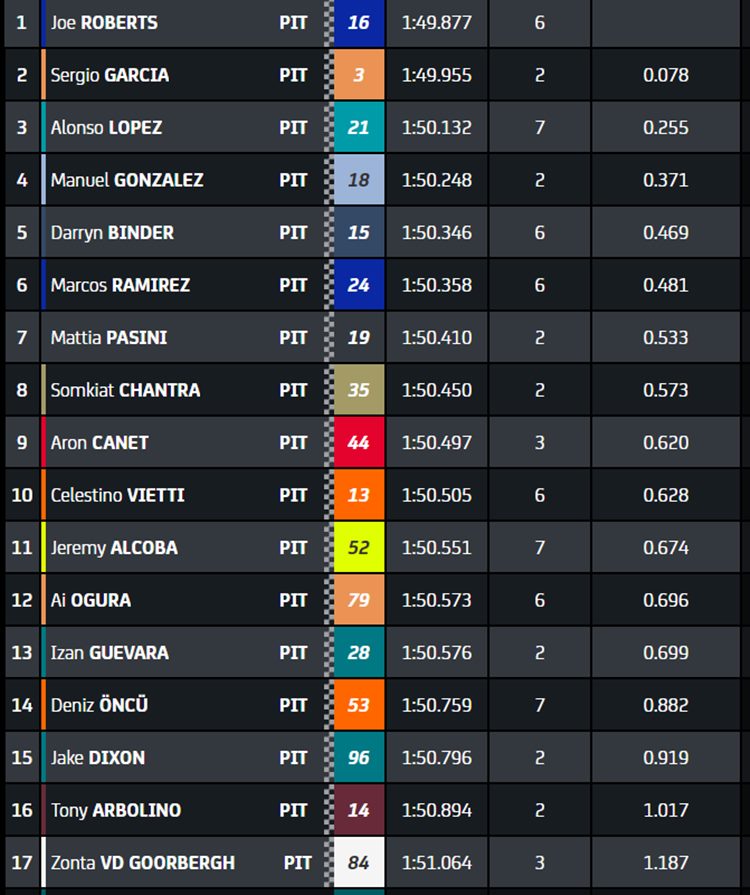Click Manuel GONZALEZ's light blue 18 badge
This screenshot has width=750, height=895.
359,180
